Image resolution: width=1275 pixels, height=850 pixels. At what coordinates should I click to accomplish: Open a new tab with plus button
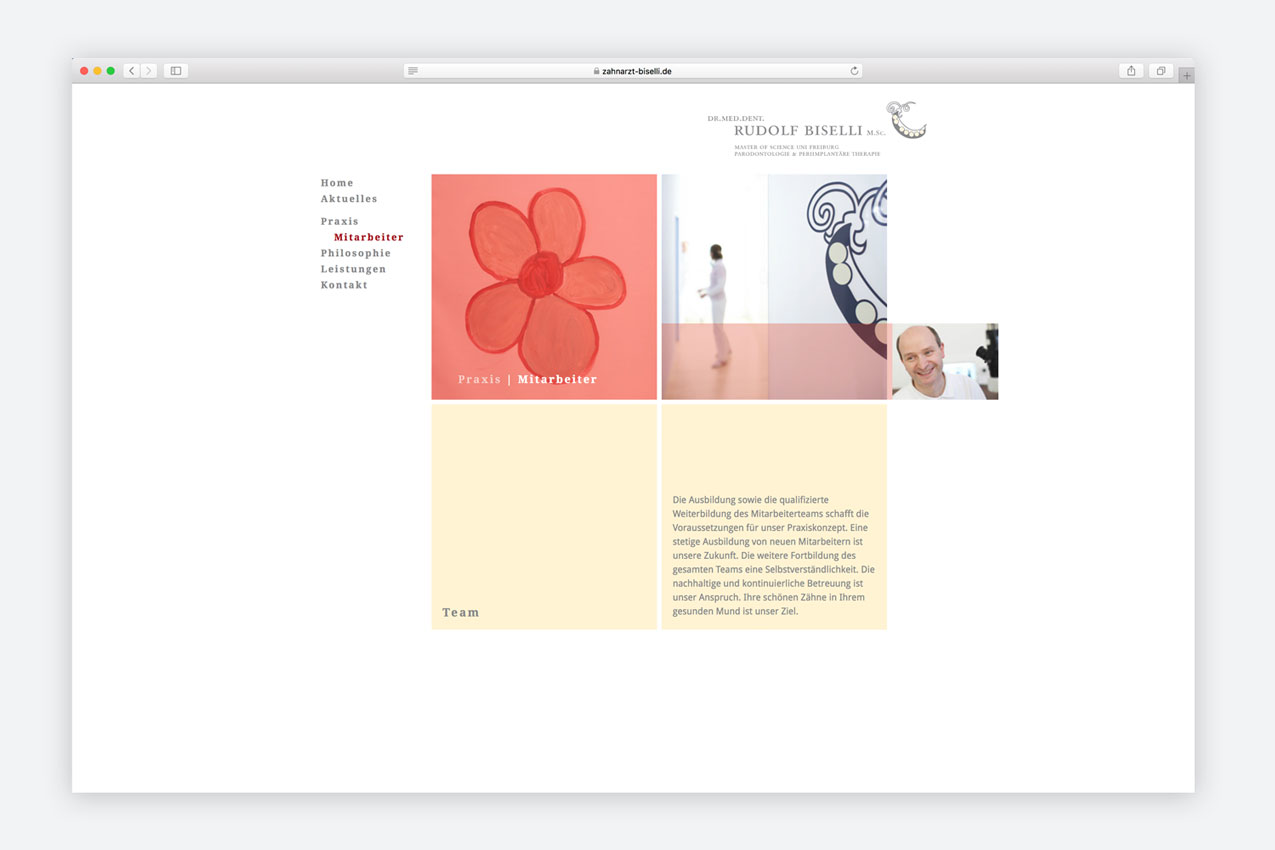point(1186,75)
